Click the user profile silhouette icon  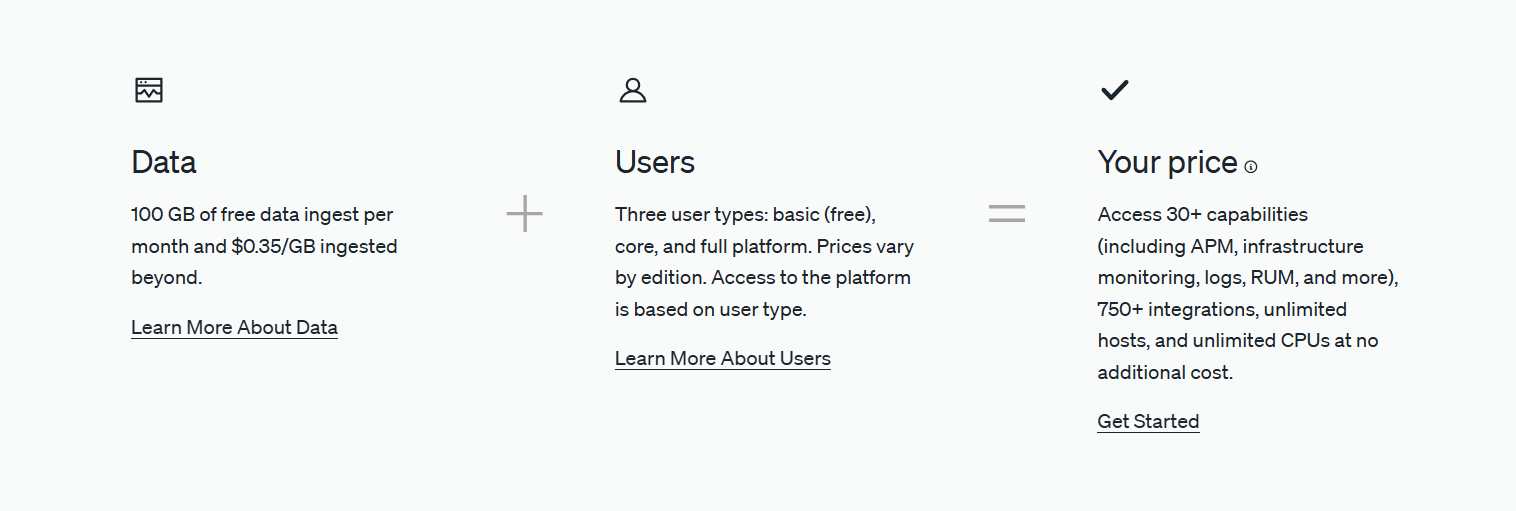coord(633,90)
